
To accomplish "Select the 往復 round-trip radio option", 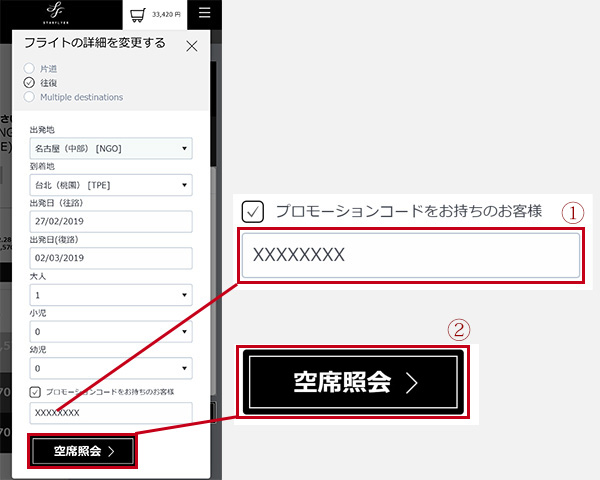I will [29, 82].
